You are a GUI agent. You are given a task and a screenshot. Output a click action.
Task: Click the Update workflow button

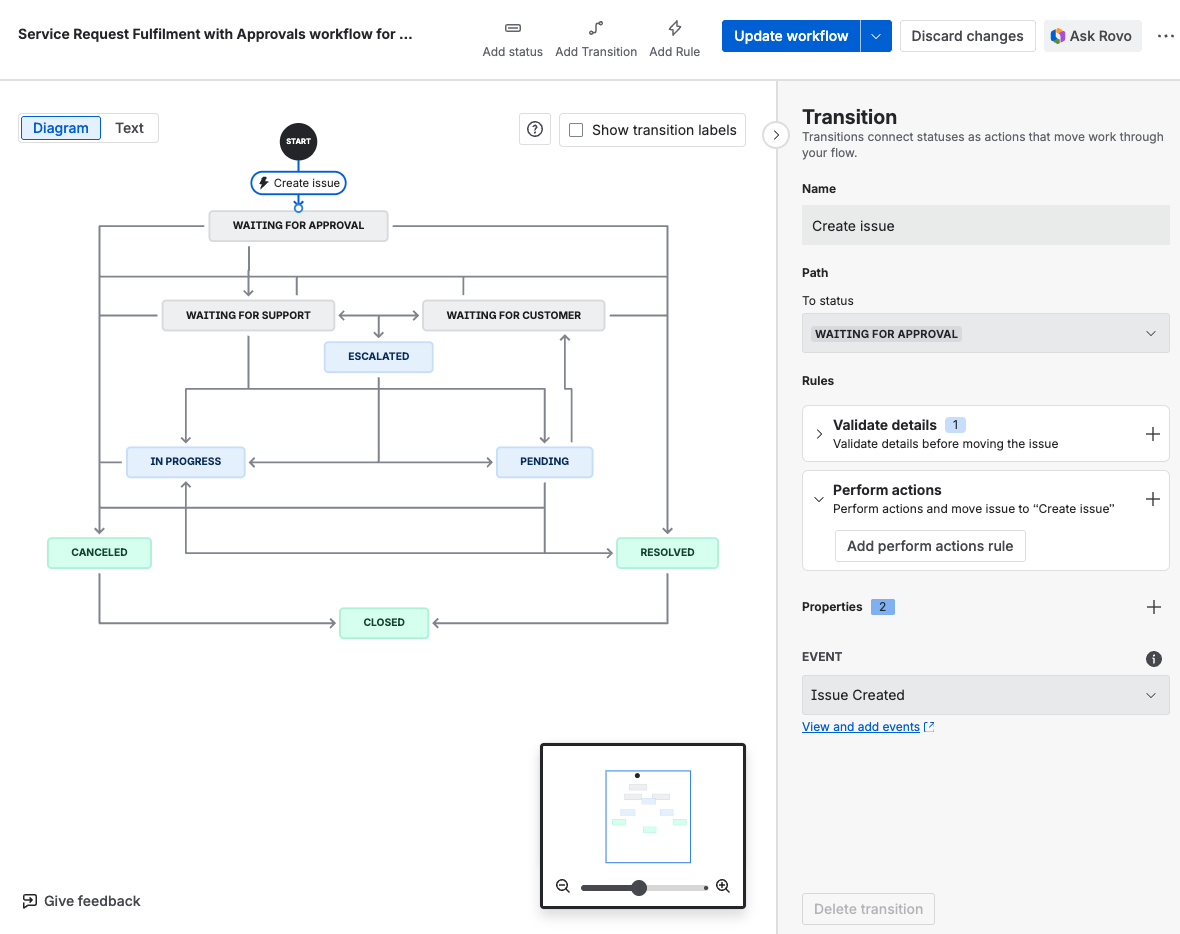click(x=790, y=35)
